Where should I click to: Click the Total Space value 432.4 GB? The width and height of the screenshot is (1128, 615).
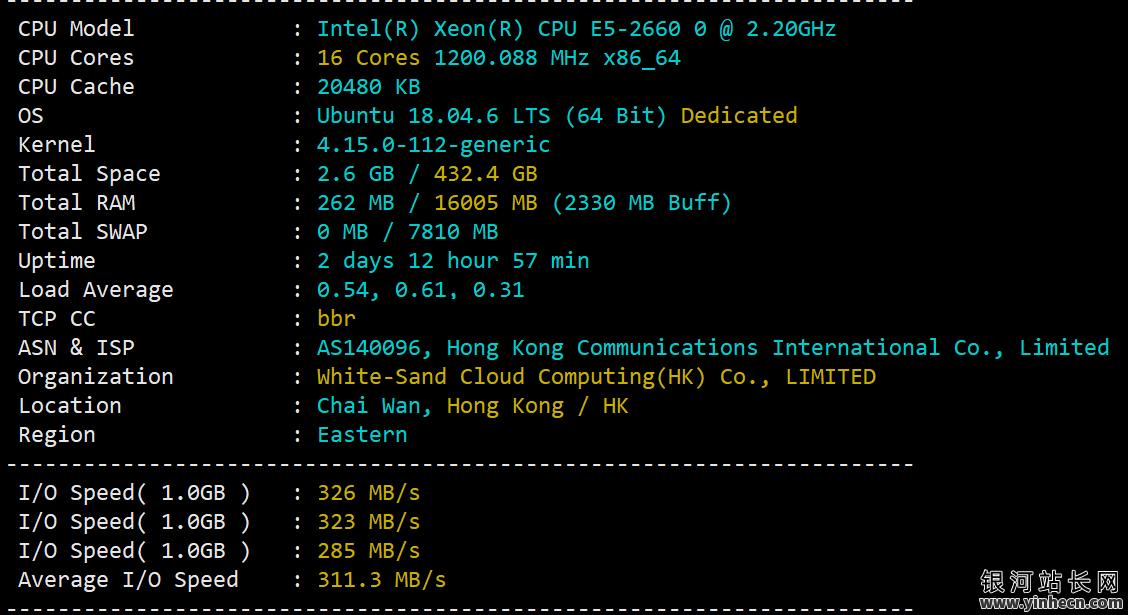pos(486,174)
